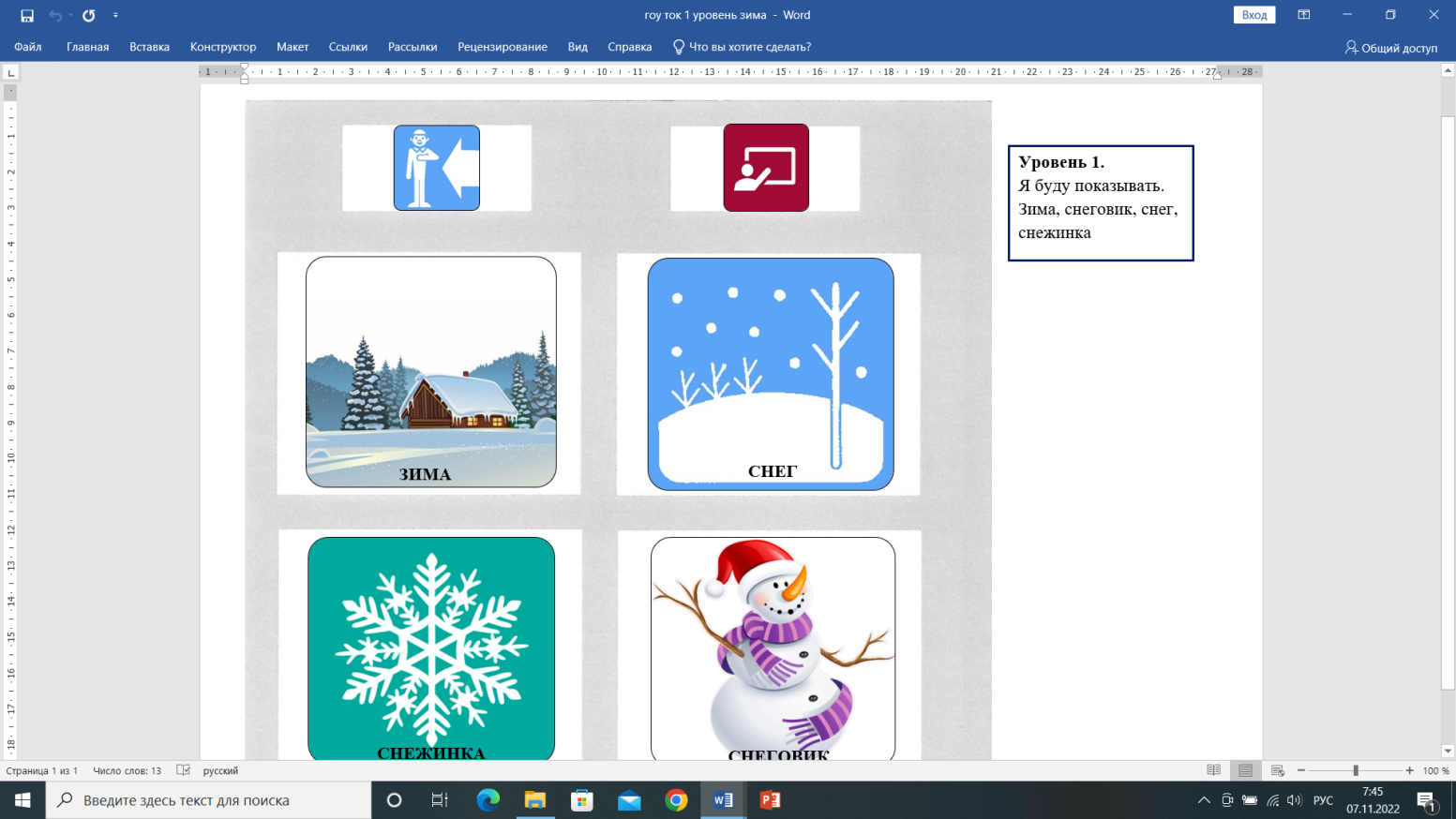The image size is (1456, 819).
Task: Show hidden icons in system tray
Action: point(1204,800)
